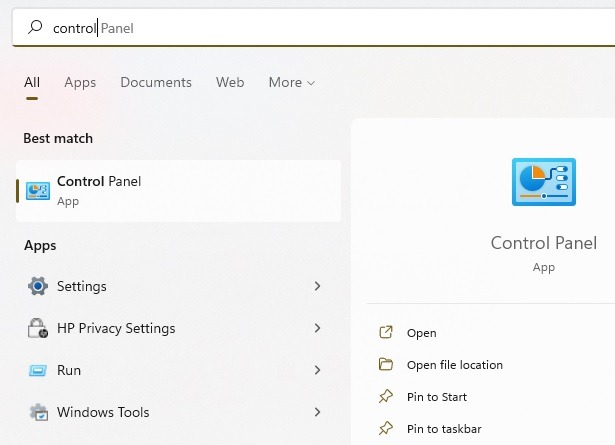Click the Run app icon
Viewport: 615px width, 445px height.
pos(38,370)
